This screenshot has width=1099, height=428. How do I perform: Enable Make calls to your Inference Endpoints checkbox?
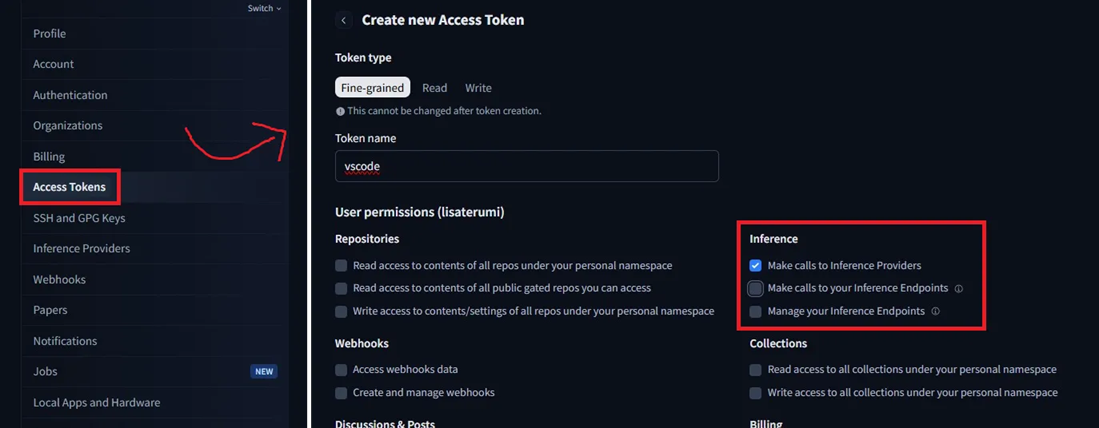pyautogui.click(x=755, y=289)
